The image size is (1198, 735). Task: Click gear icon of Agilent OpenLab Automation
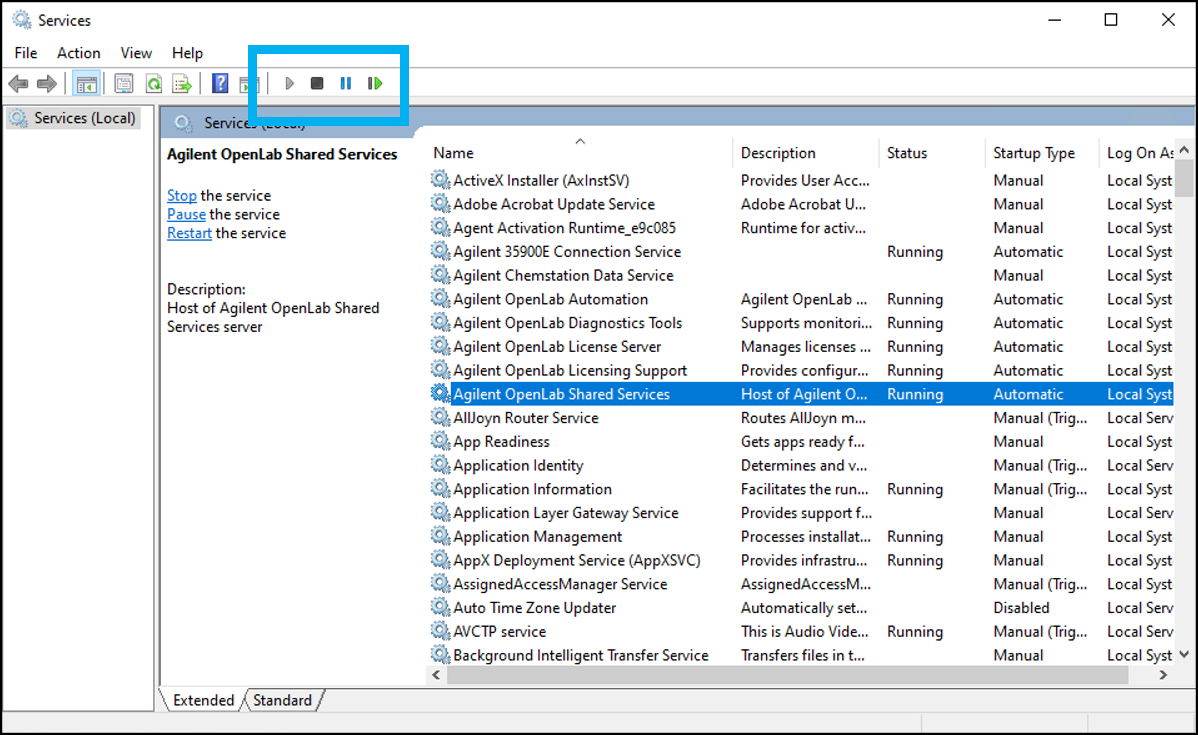[x=440, y=298]
